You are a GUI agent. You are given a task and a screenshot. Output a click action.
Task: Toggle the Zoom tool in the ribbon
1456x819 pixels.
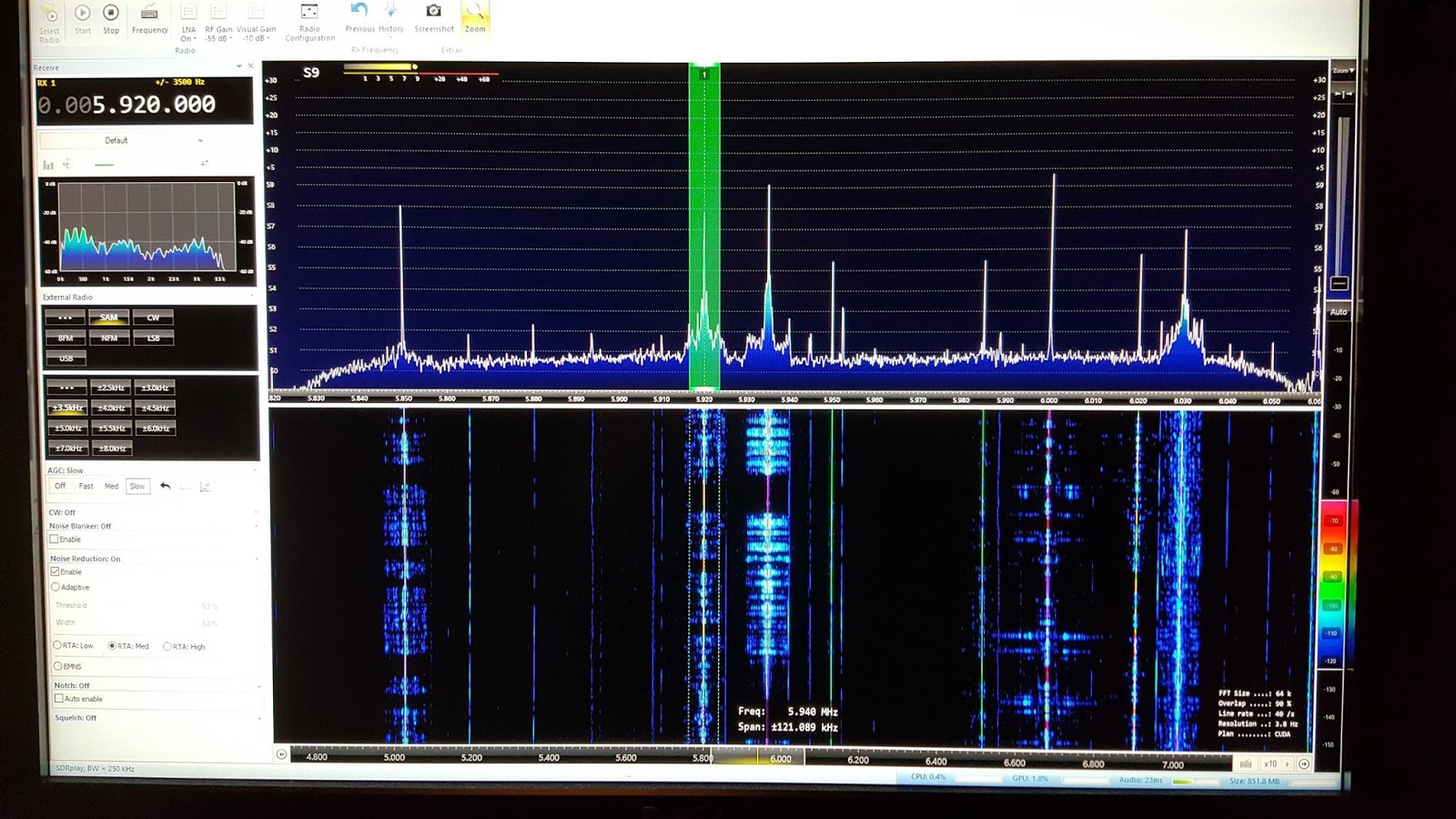point(475,18)
